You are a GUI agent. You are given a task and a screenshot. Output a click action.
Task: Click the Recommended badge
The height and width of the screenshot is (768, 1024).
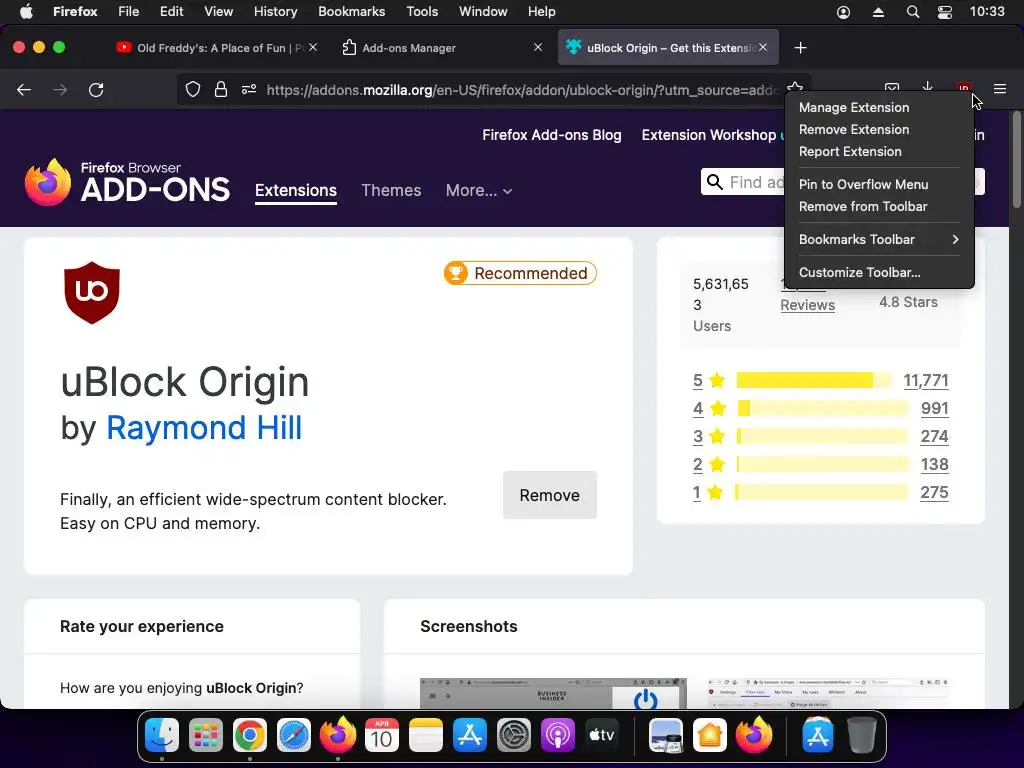click(x=520, y=273)
